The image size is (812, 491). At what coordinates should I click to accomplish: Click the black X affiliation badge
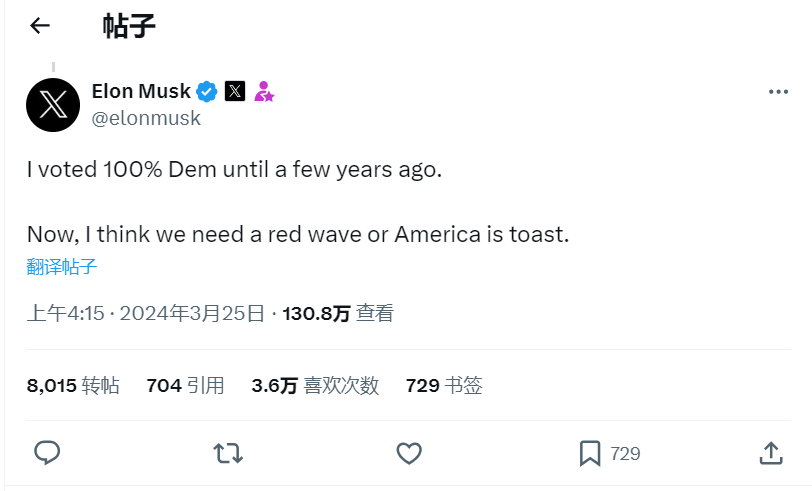pos(235,92)
